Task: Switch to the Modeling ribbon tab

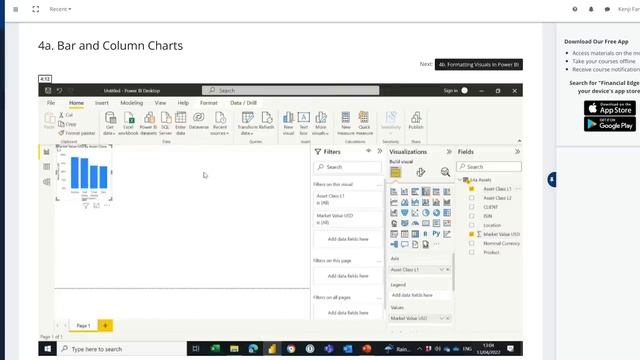Action: [x=131, y=103]
